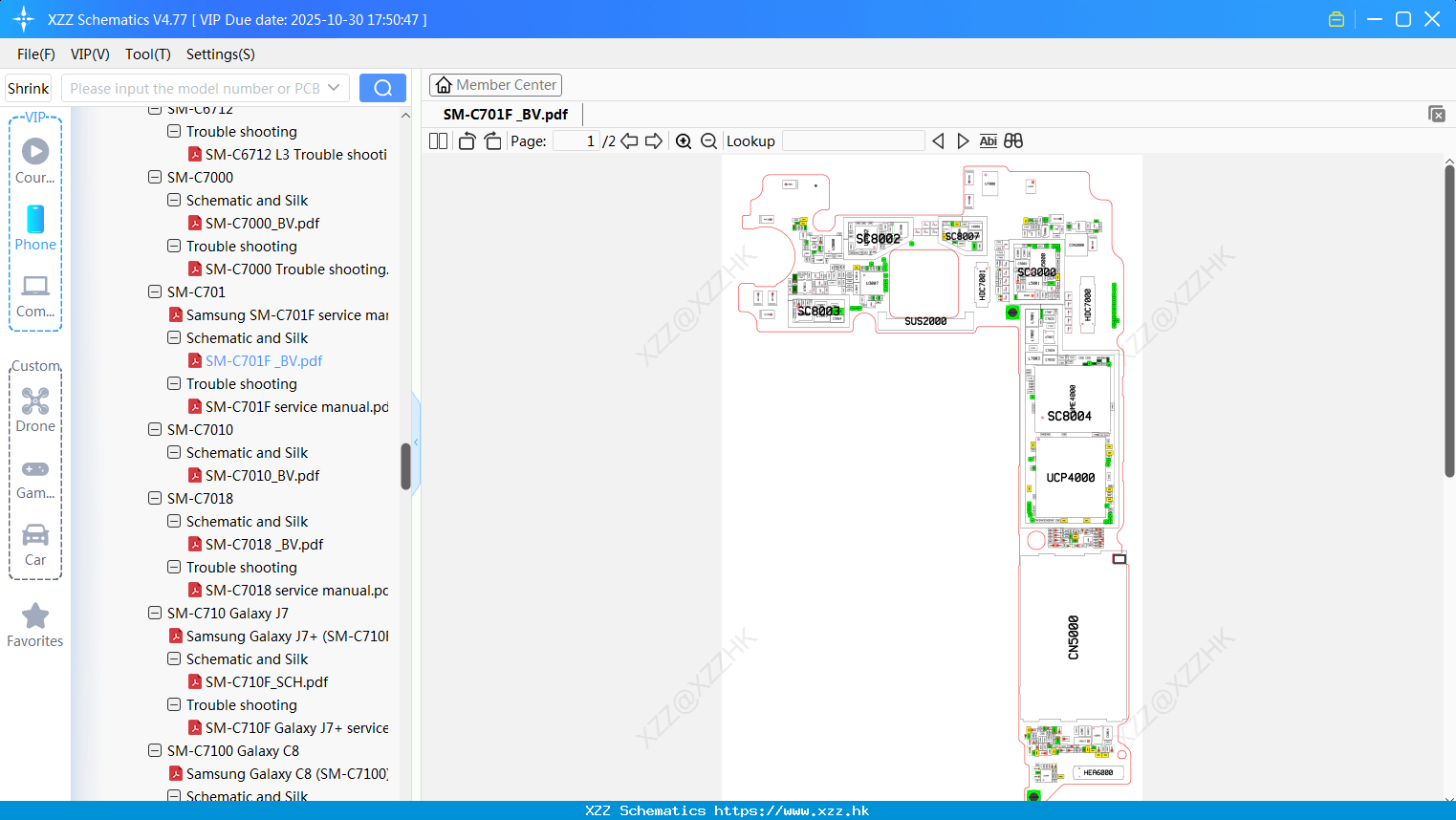Toggle the Abi match-case icon

point(989,141)
